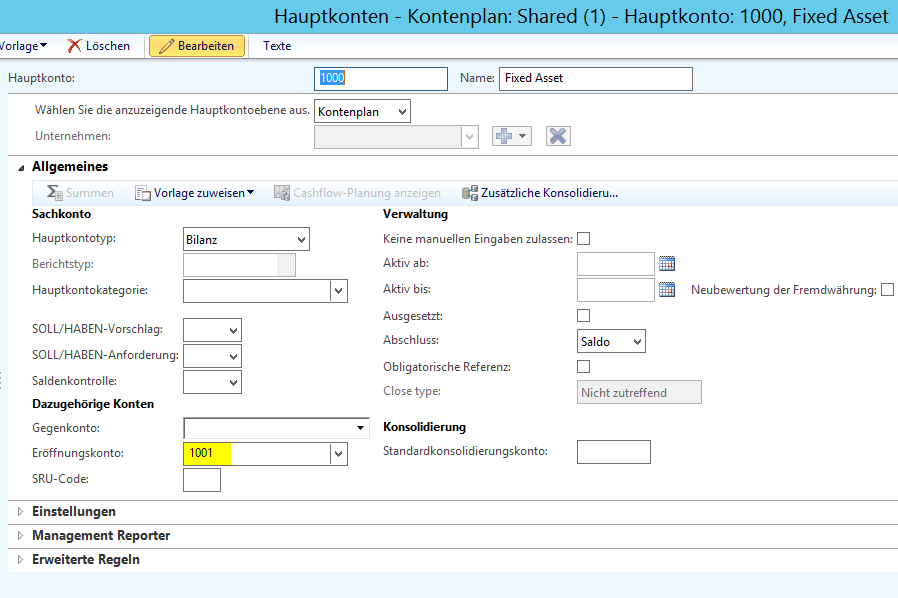The width and height of the screenshot is (898, 598).
Task: Click the Name field containing Fixed Asset
Action: [x=595, y=78]
